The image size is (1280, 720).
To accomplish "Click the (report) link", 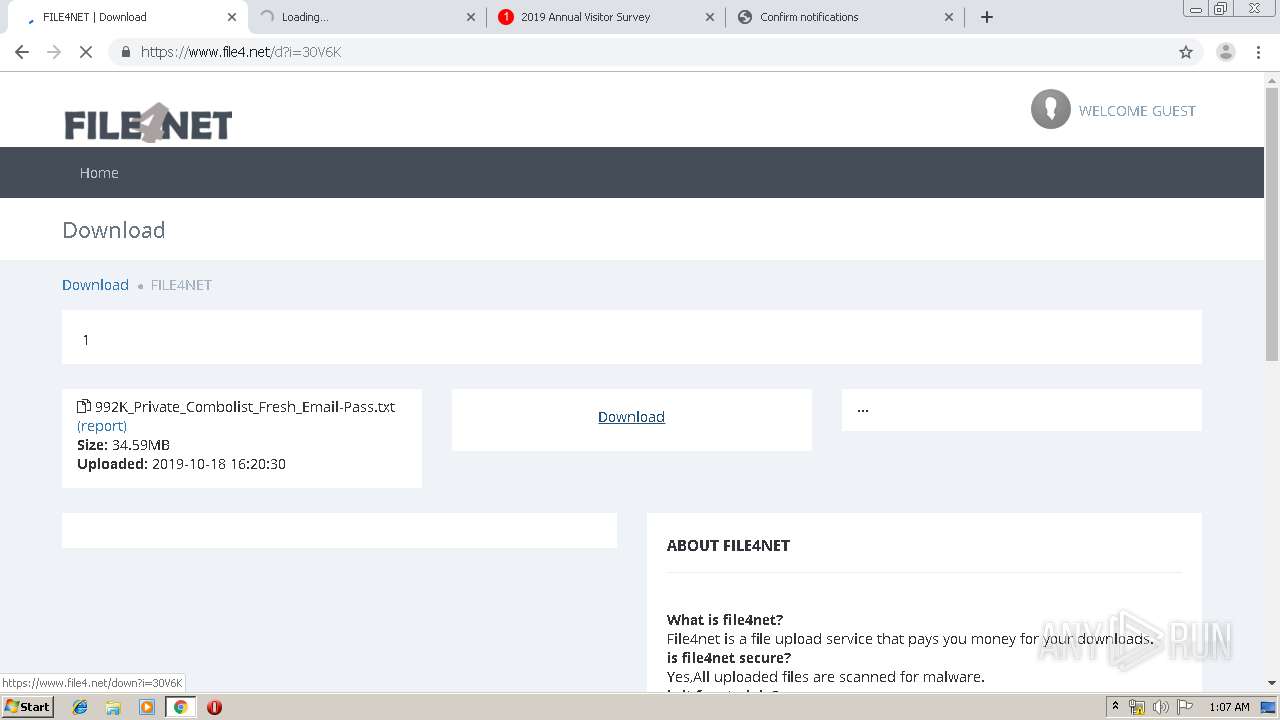I will (102, 426).
